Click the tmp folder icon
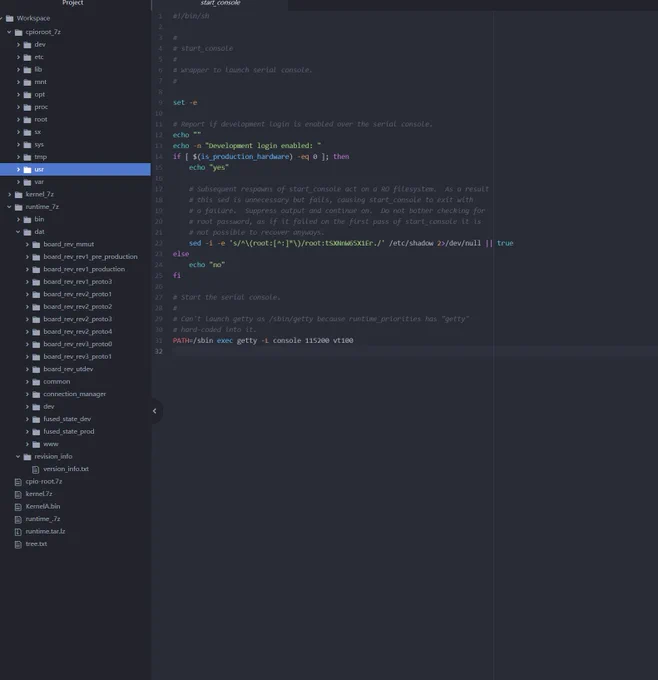The width and height of the screenshot is (658, 680). (x=27, y=157)
